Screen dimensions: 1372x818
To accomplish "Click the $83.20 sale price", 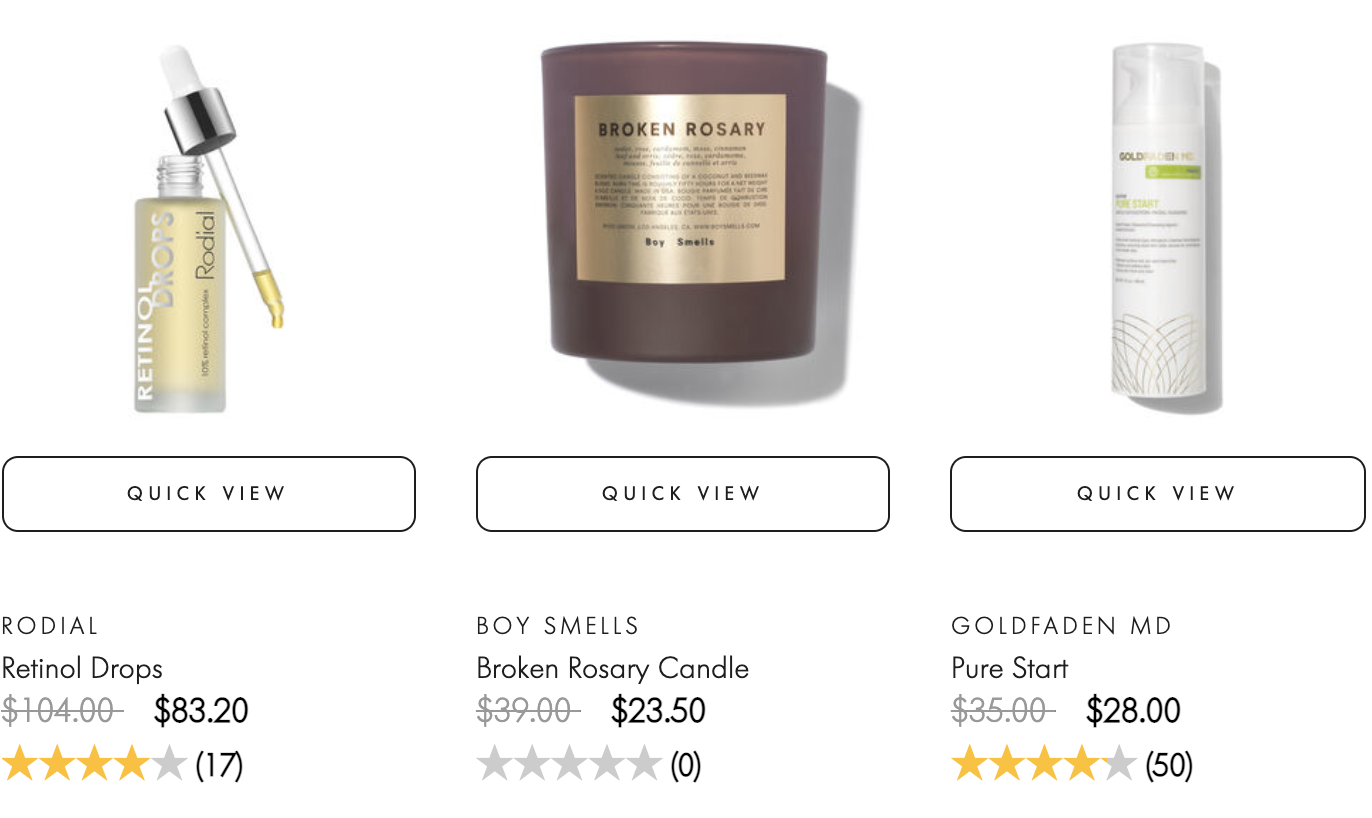I will 201,711.
